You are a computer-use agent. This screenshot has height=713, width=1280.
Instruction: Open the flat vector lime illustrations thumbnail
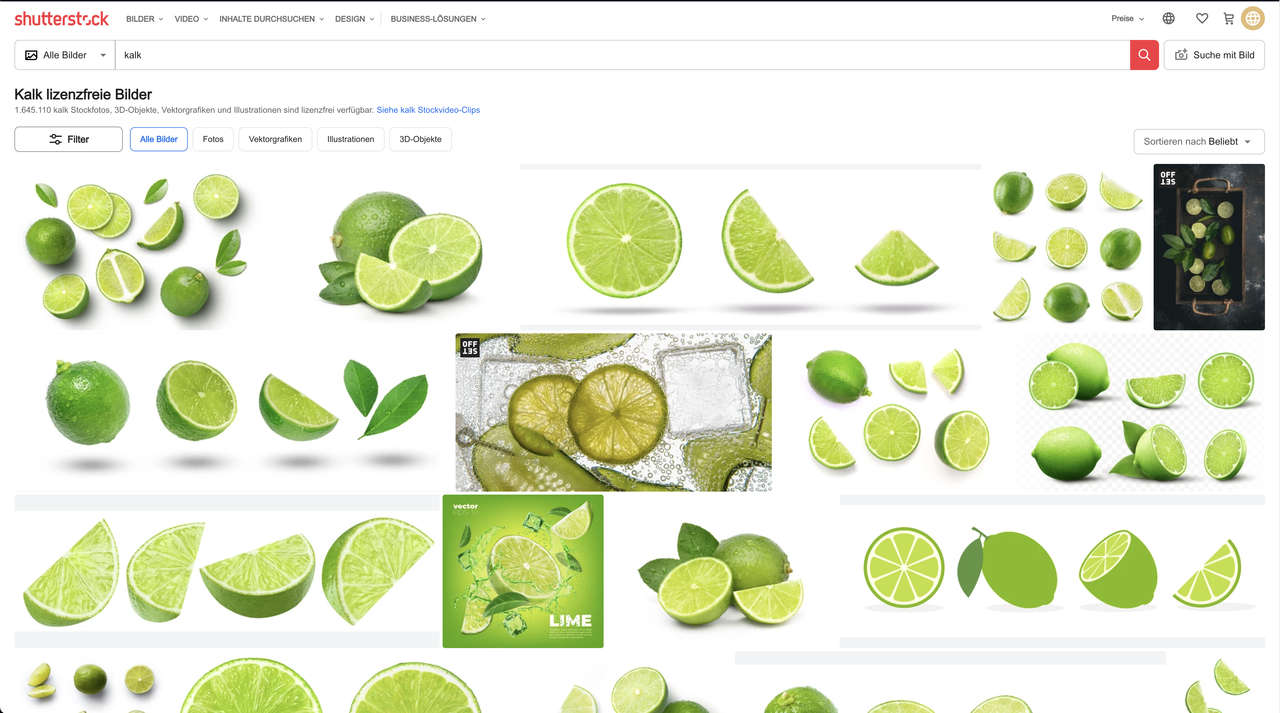coord(1052,571)
